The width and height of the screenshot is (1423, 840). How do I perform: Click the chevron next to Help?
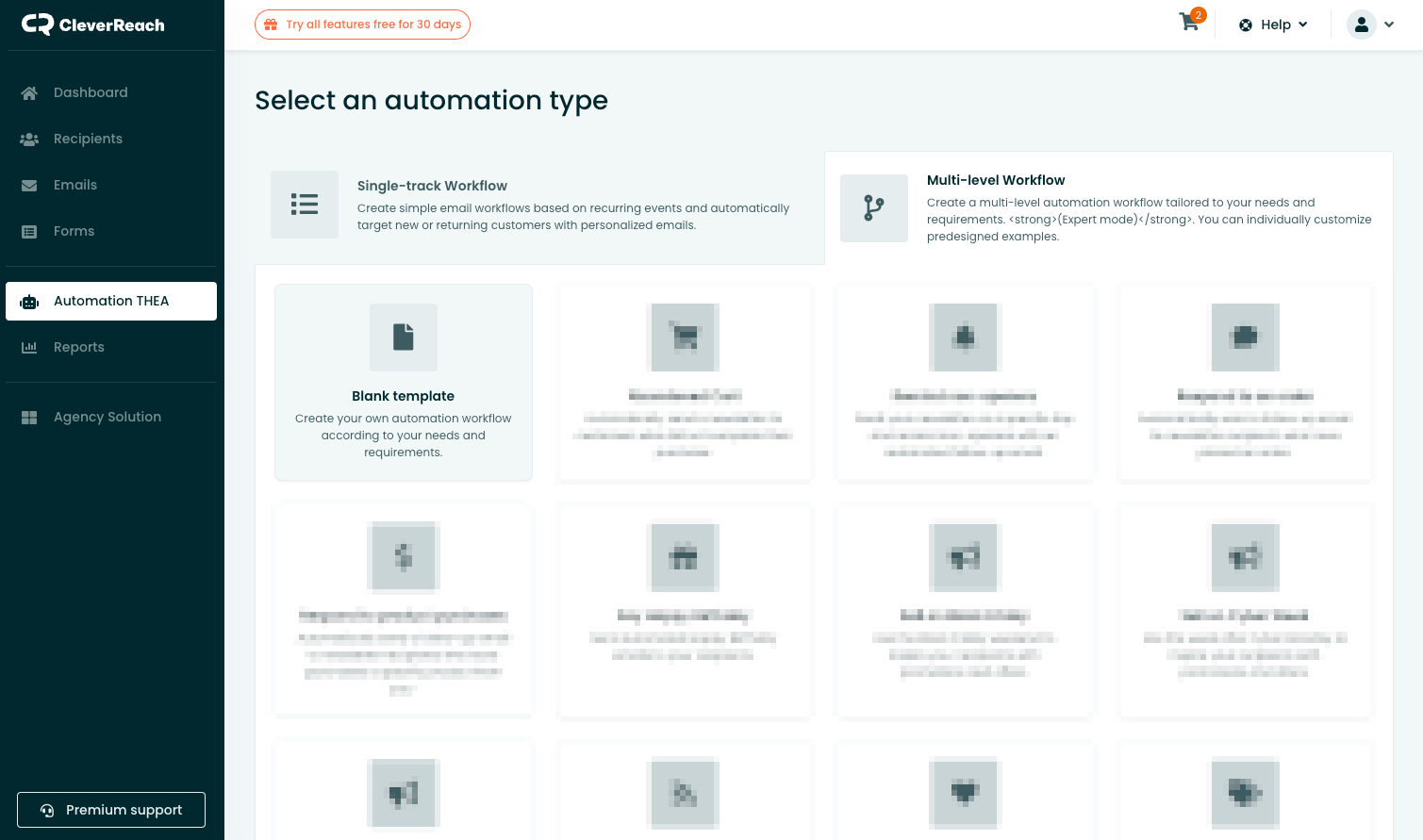coord(1303,25)
